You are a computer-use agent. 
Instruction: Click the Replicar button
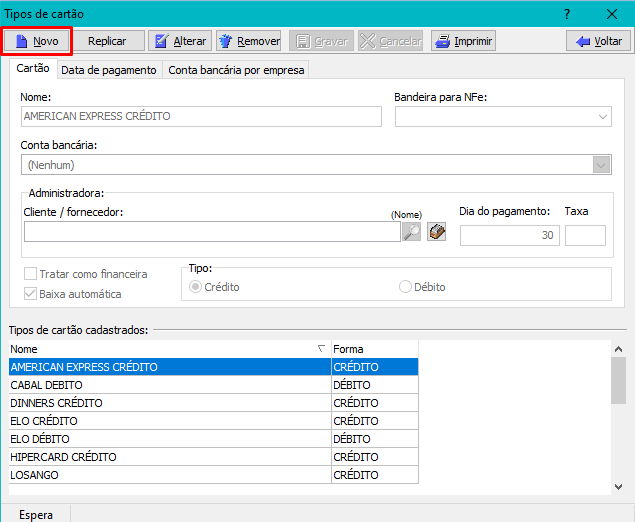pyautogui.click(x=107, y=41)
